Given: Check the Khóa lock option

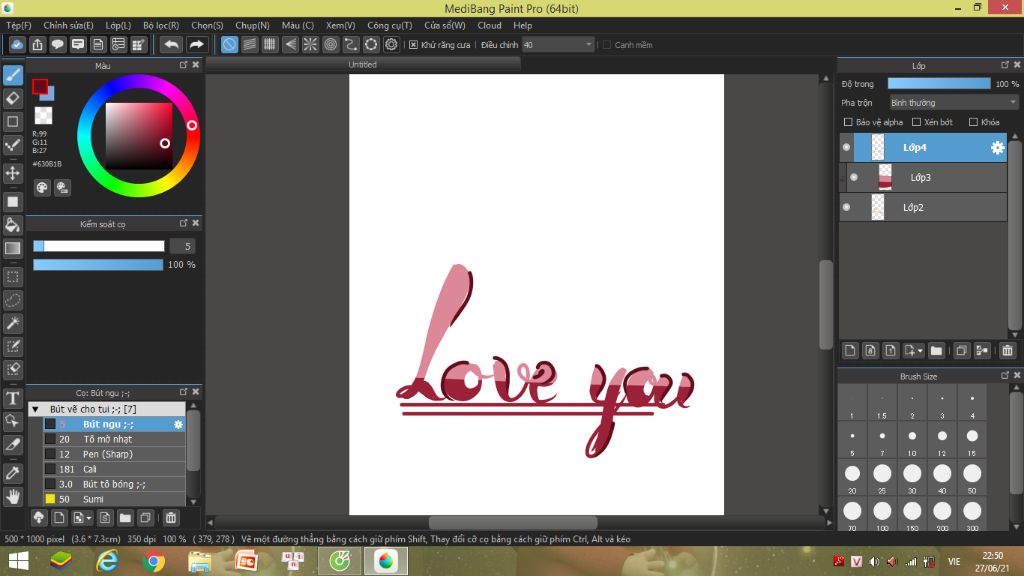Looking at the screenshot, I should click(x=973, y=122).
